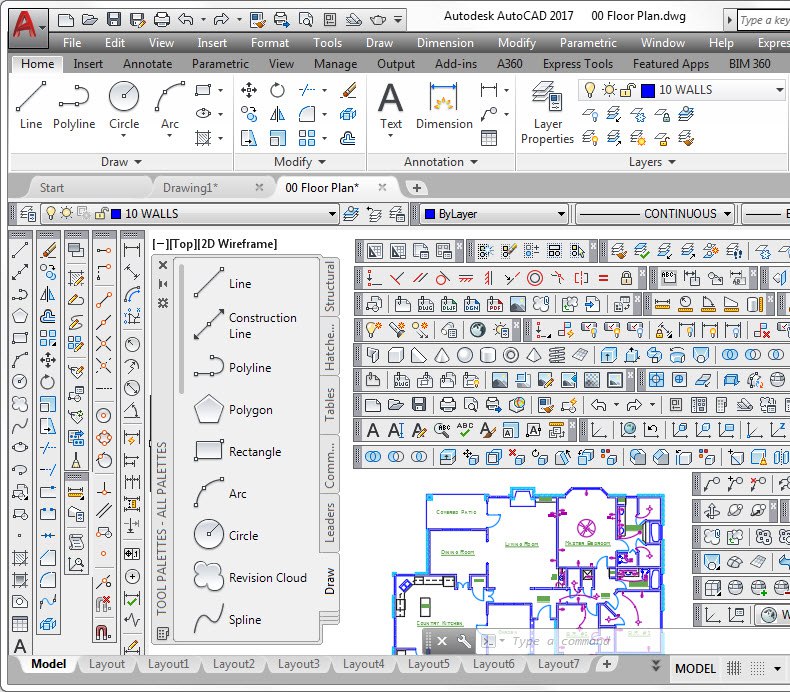Screen dimensions: 790x692
Task: Toggle ribbon layer lock padlock
Action: point(628,90)
